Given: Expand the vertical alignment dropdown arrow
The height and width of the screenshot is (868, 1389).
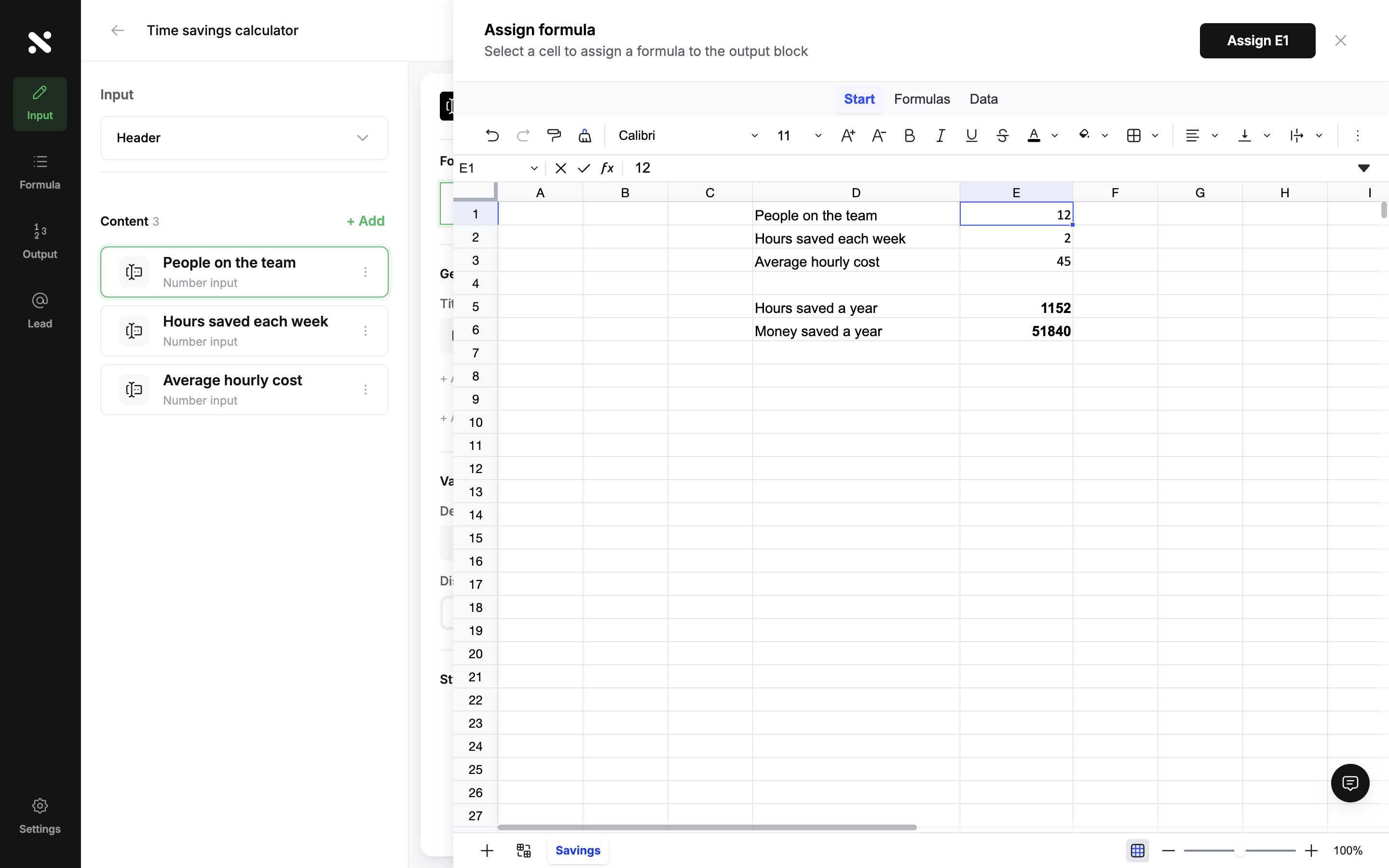Looking at the screenshot, I should [1267, 136].
